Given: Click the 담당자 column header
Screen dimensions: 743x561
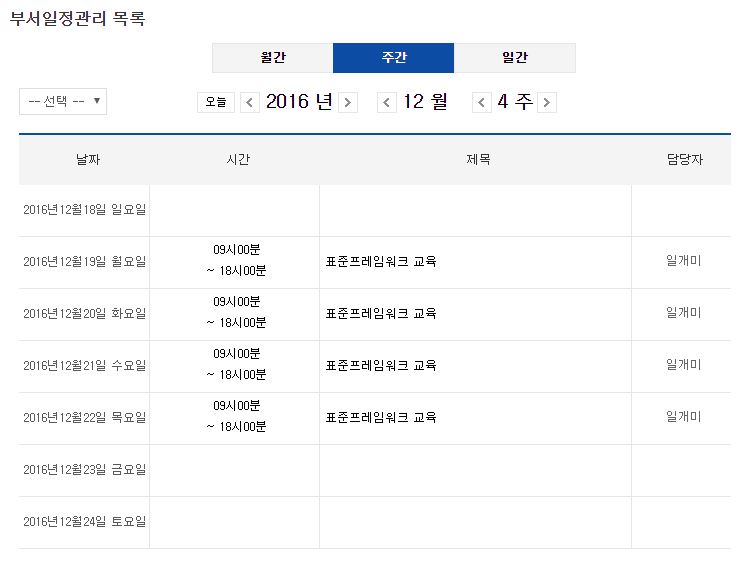Looking at the screenshot, I should 684,160.
